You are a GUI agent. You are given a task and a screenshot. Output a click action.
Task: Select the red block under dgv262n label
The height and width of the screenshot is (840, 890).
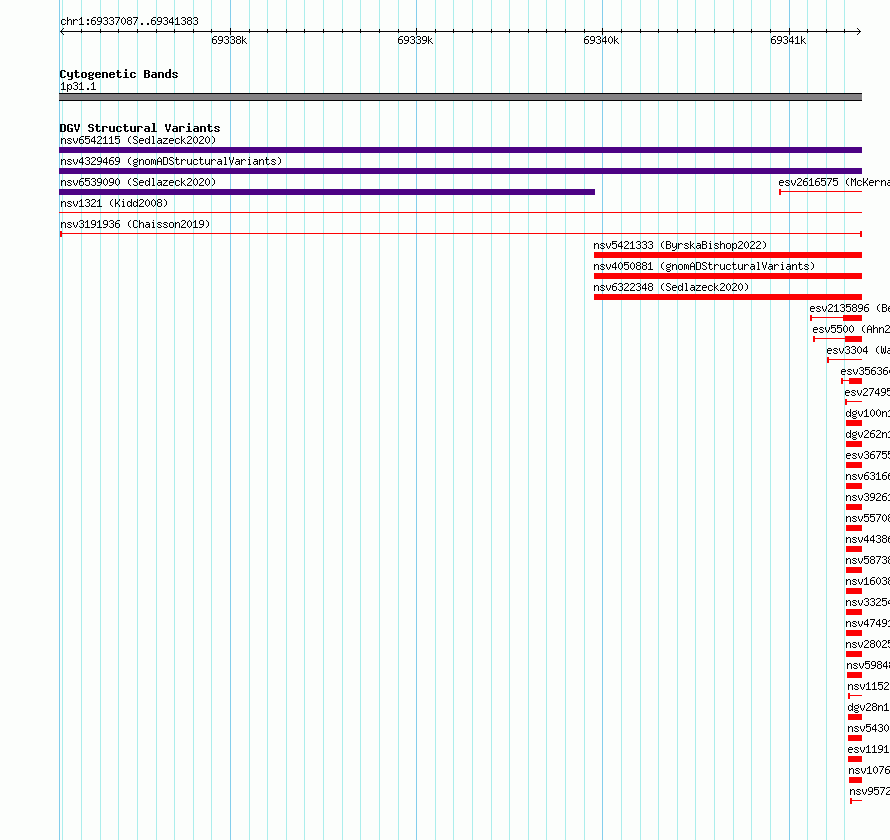tap(854, 444)
